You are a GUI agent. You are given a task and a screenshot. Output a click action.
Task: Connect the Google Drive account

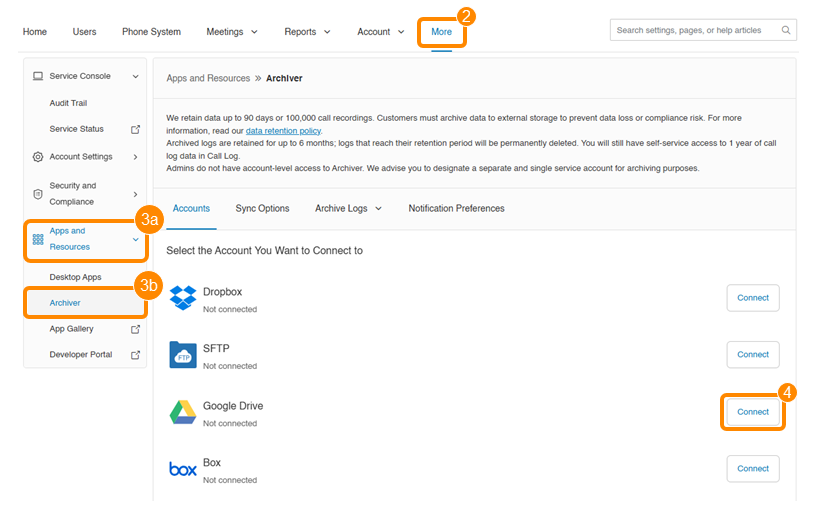click(752, 412)
